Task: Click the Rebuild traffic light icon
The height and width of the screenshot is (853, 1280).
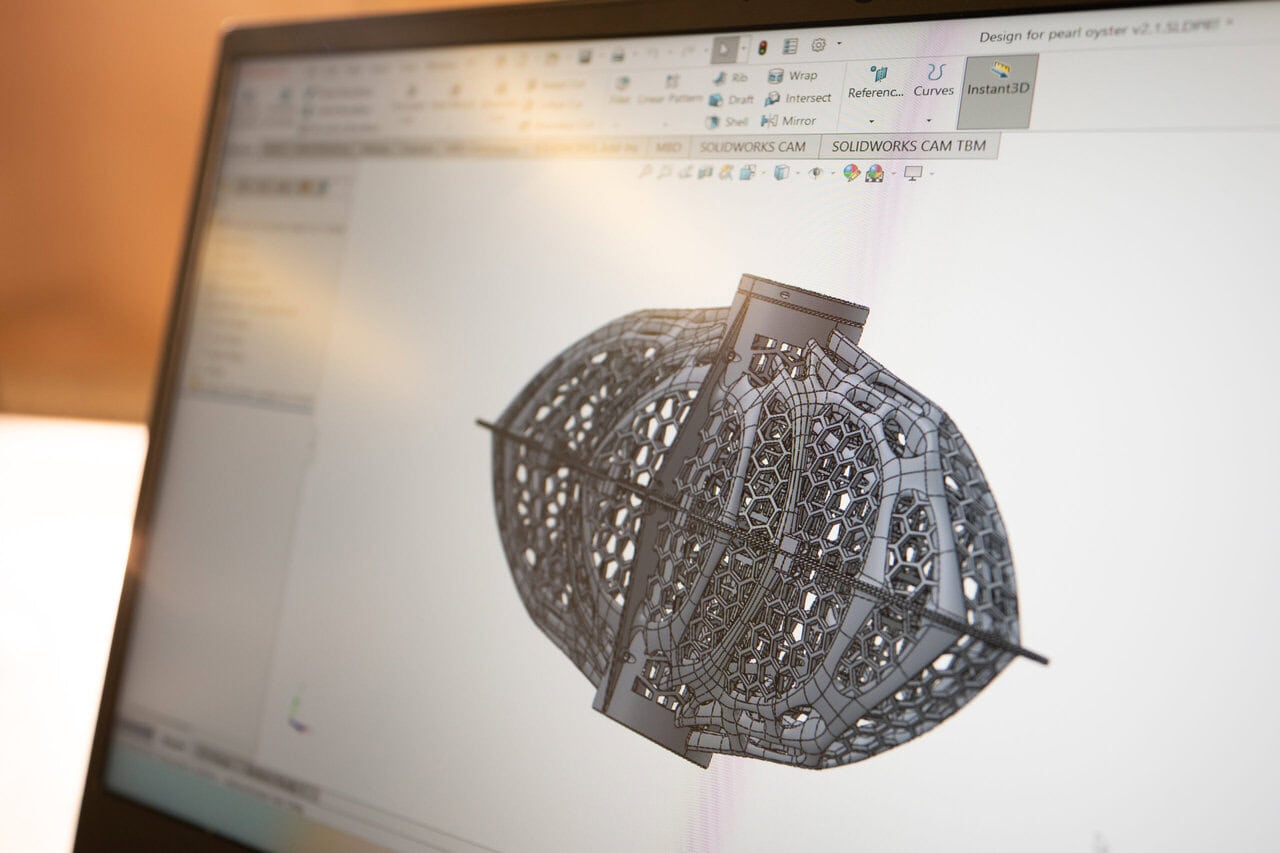Action: (x=763, y=48)
